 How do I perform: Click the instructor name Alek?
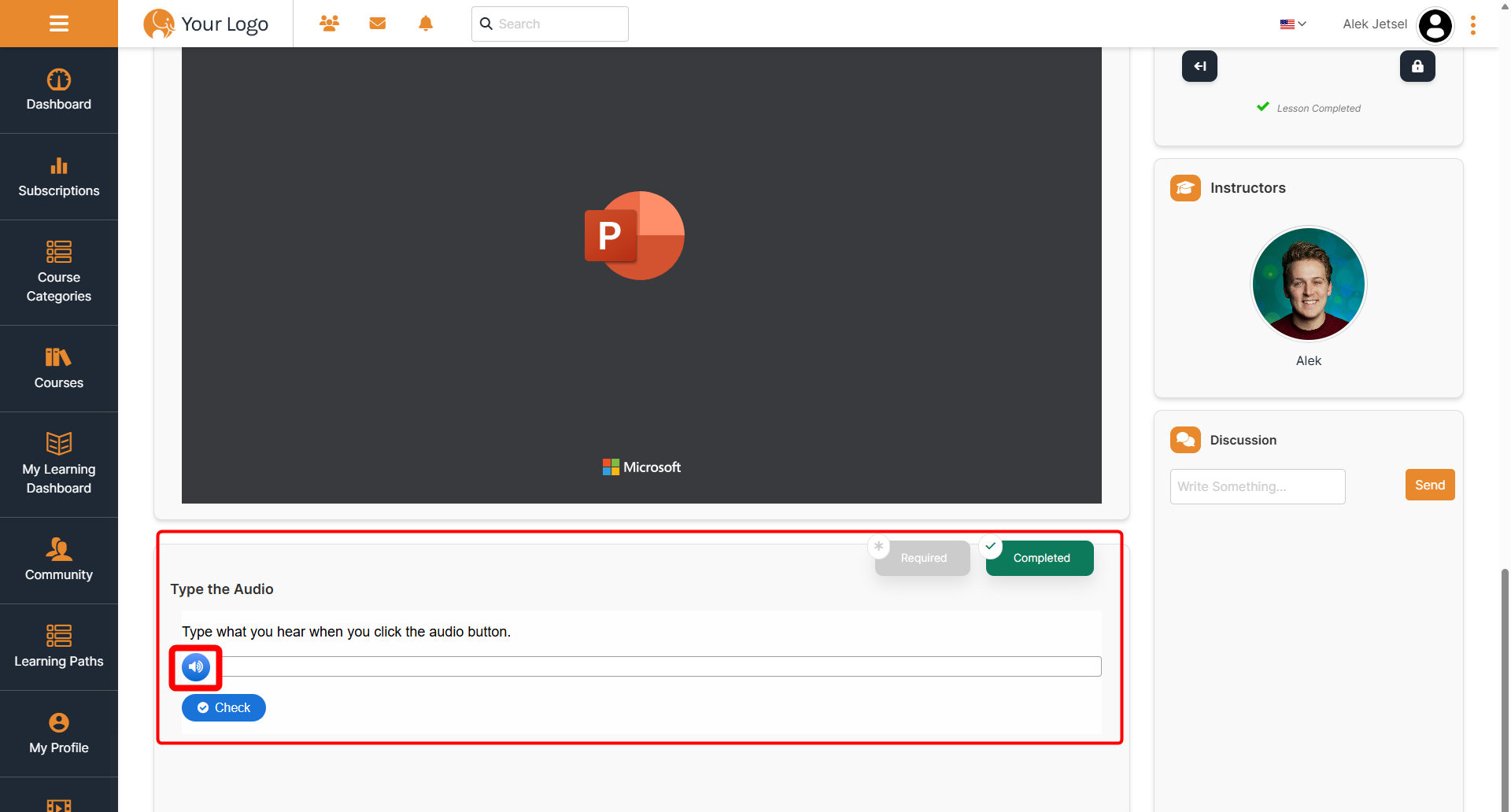coord(1309,360)
